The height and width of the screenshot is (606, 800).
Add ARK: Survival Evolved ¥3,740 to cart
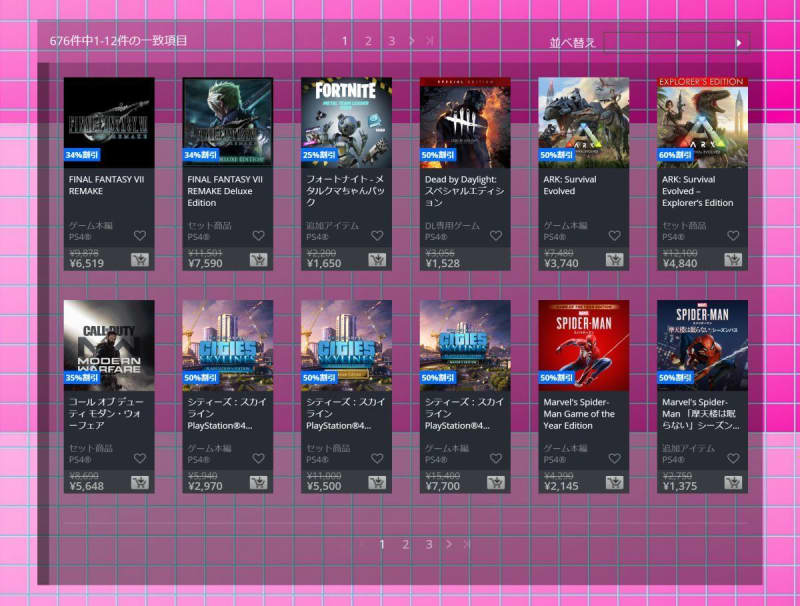click(614, 260)
